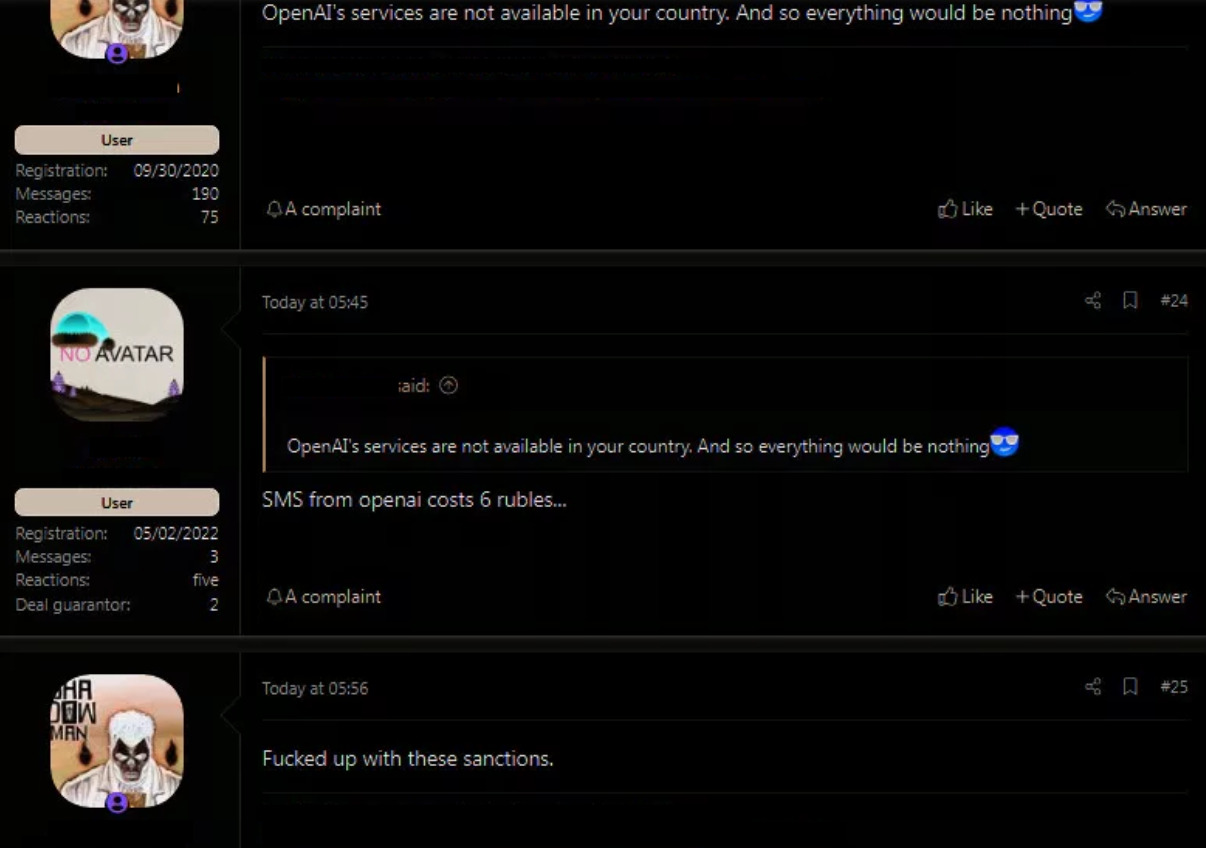Report the top post with A complaint
The height and width of the screenshot is (848, 1206).
tap(324, 209)
